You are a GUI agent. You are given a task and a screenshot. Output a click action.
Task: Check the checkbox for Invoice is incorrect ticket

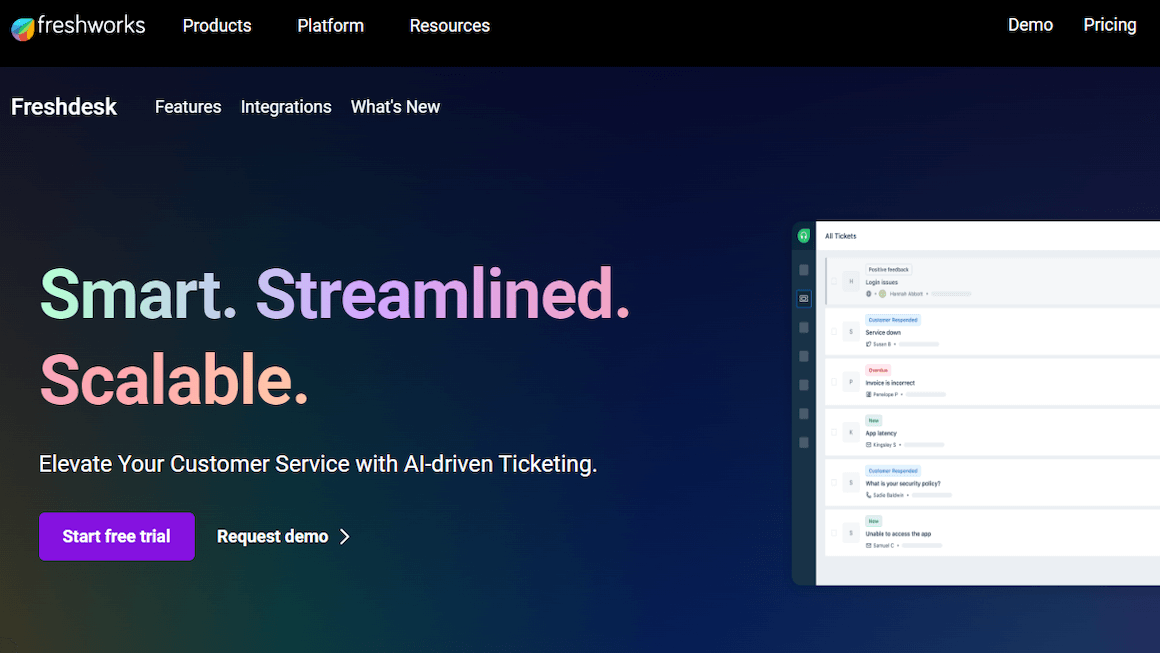834,382
